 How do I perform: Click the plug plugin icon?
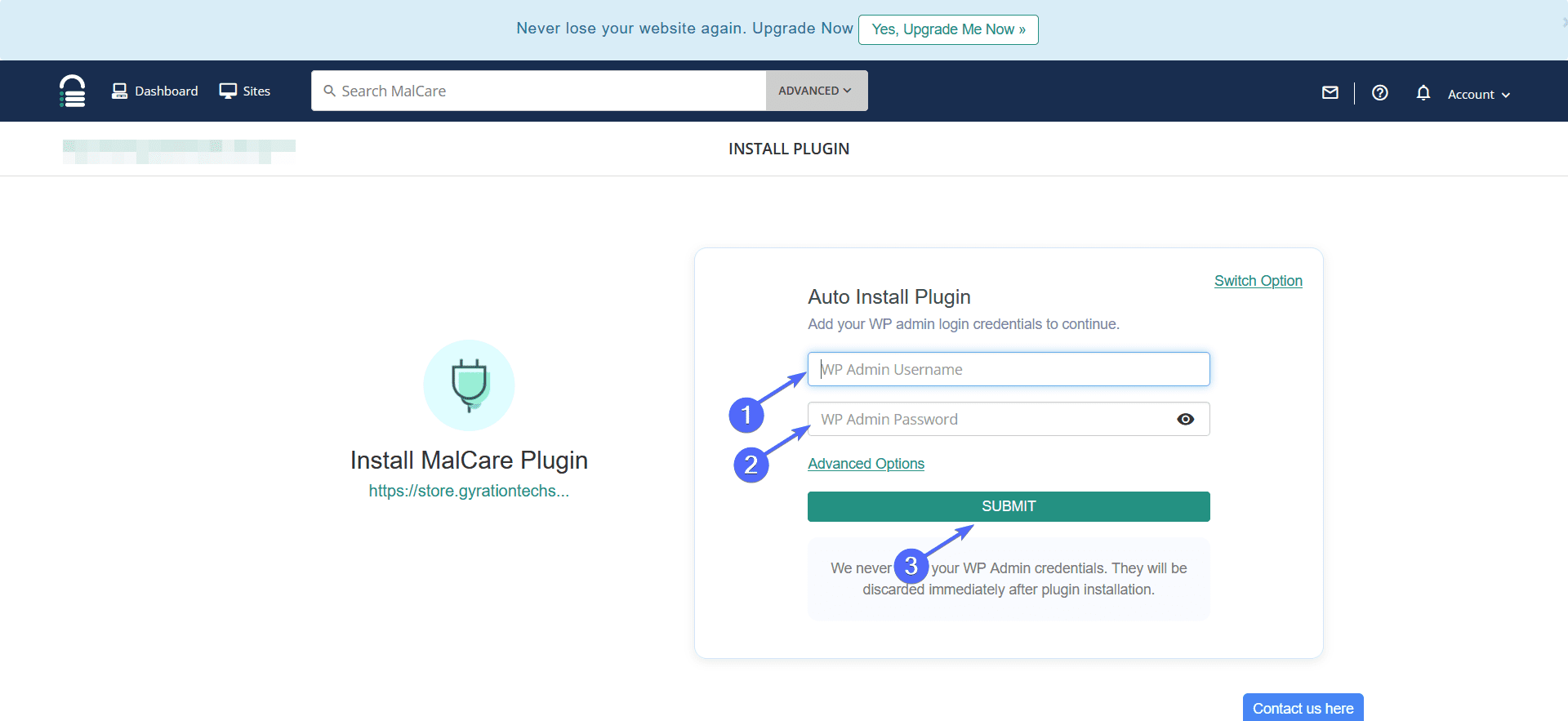469,385
